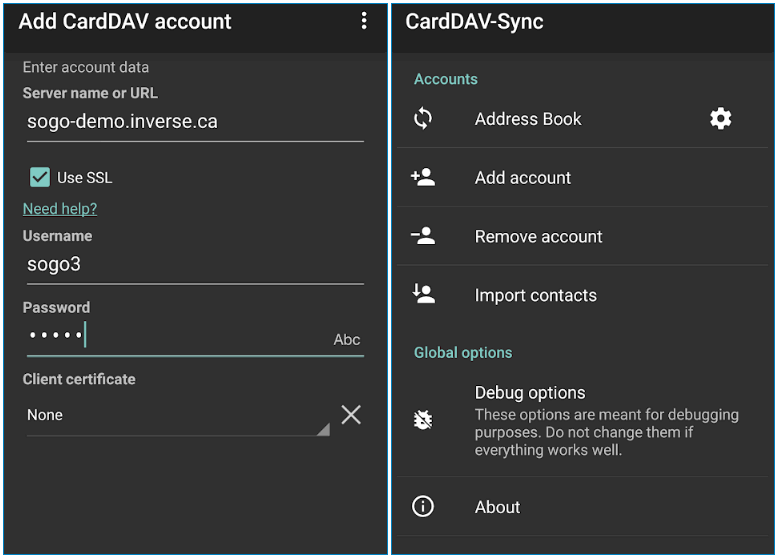
Task: Tap the remove account person icon
Action: [x=423, y=236]
